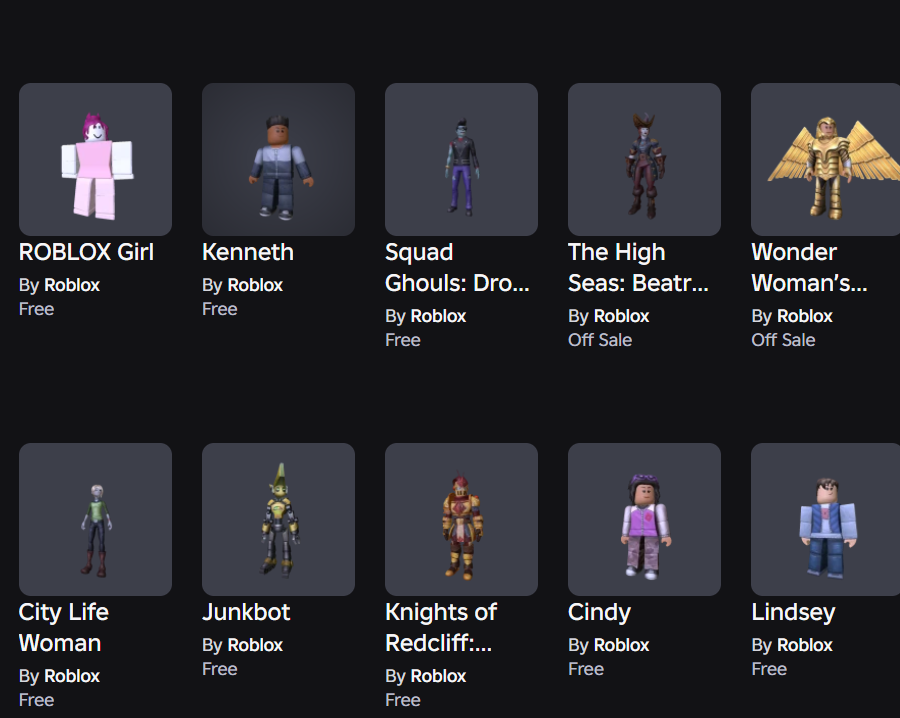Viewport: 900px width, 718px height.
Task: Click the Cindy title link
Action: (599, 612)
